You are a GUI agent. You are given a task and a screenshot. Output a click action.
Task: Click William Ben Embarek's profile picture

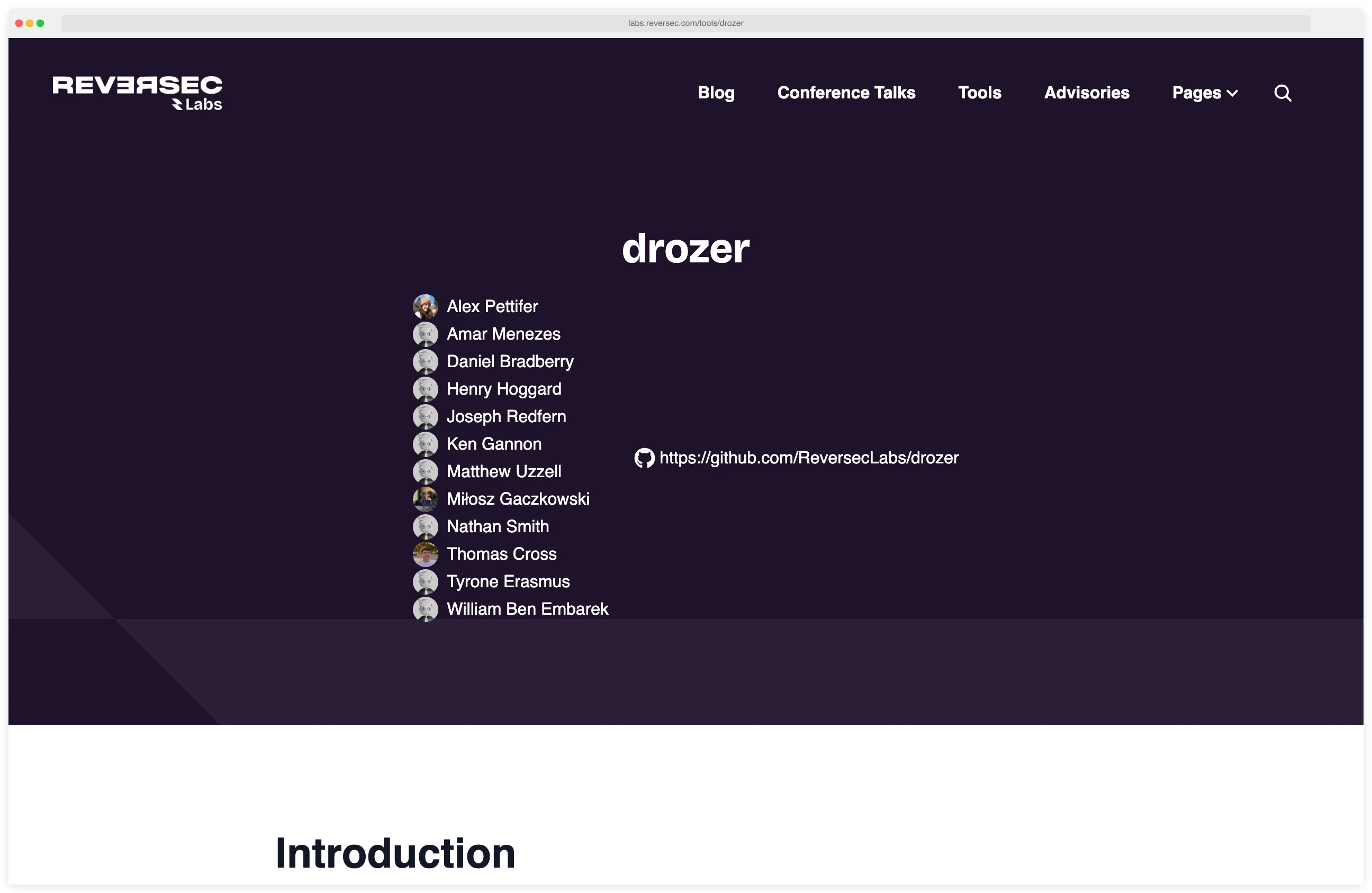426,609
